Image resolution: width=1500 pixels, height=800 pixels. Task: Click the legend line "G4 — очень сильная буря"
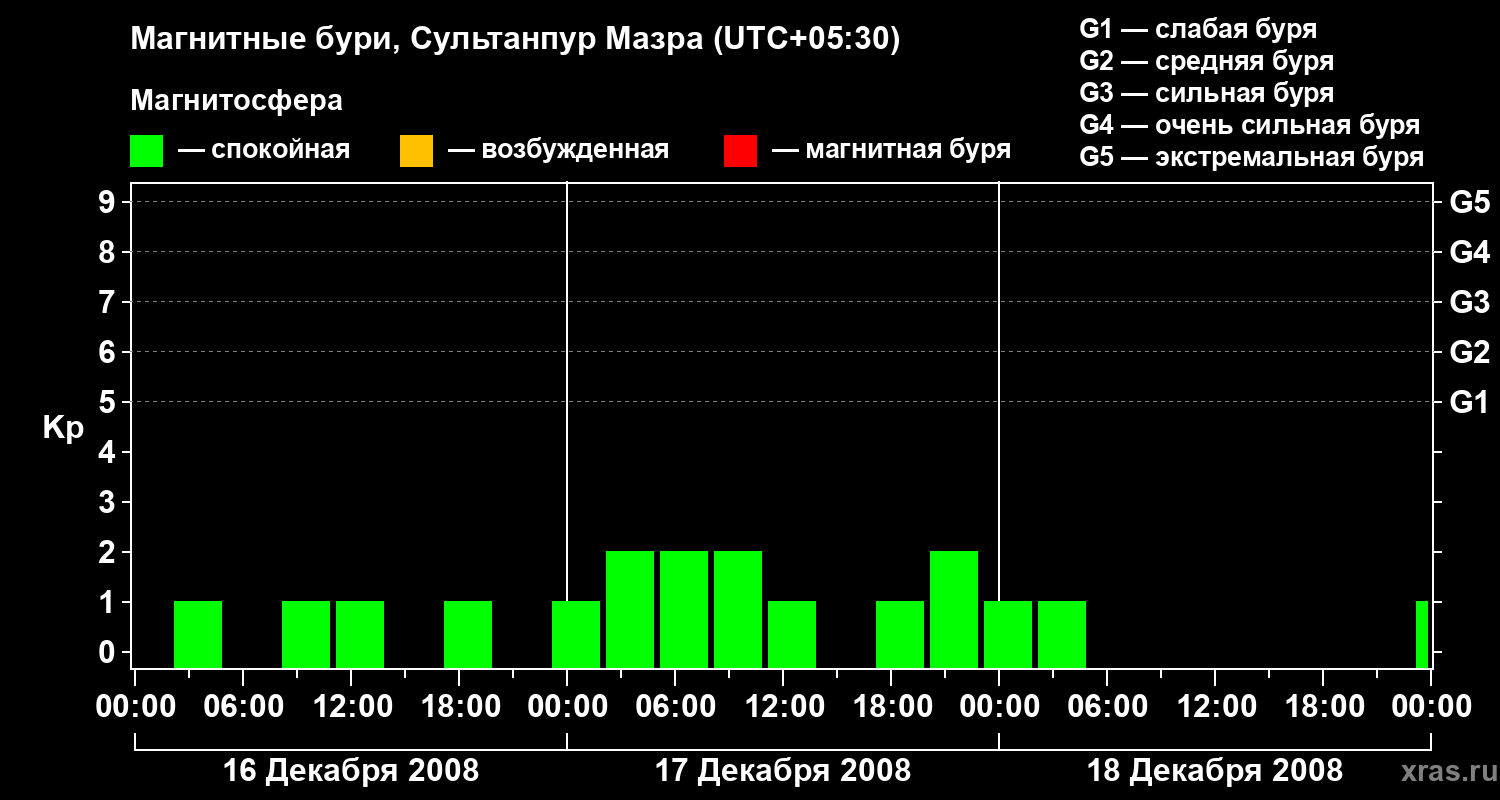click(1249, 125)
